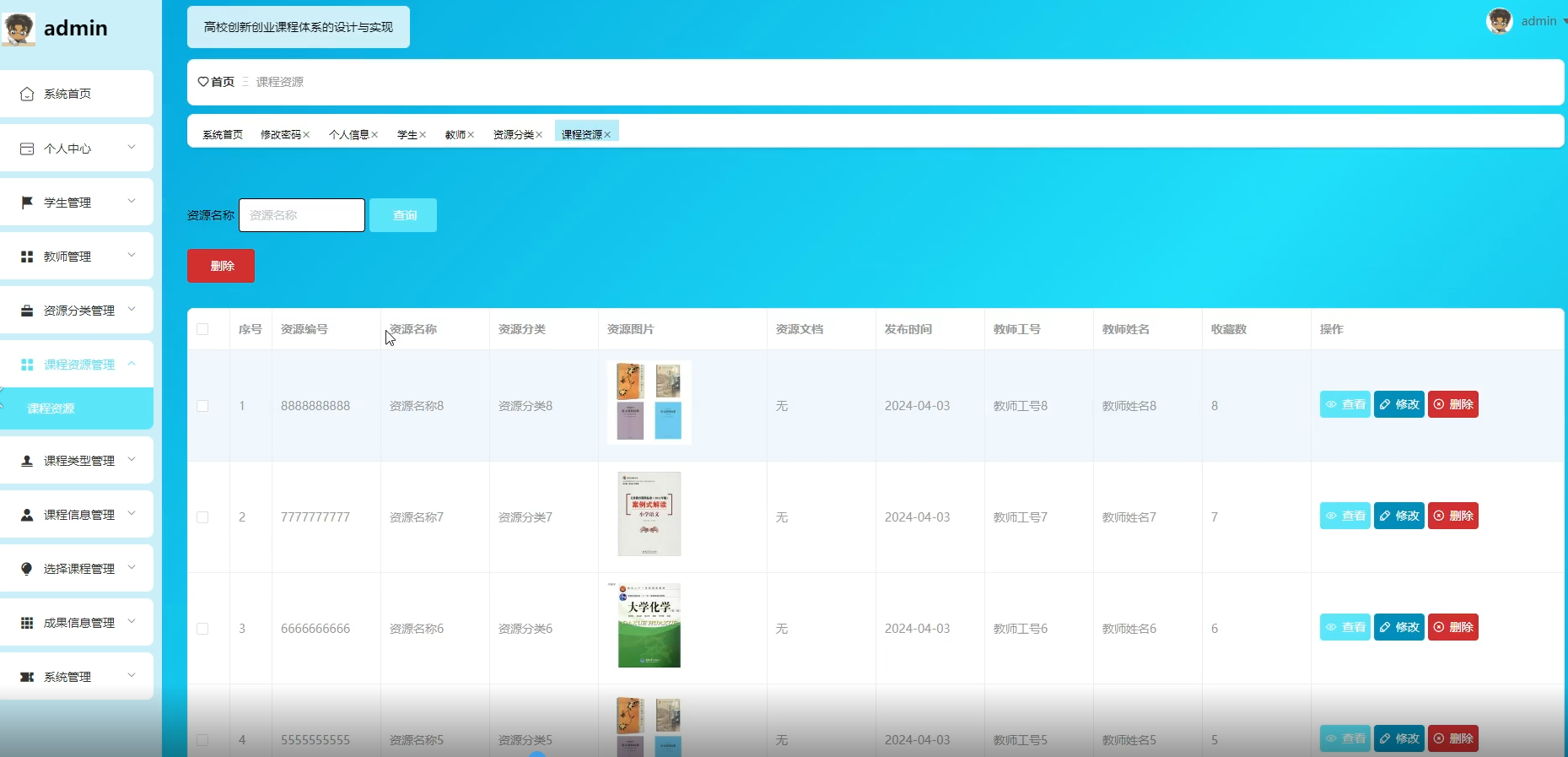
Task: Collapse the 课程资源管理 menu chevron
Action: click(132, 363)
